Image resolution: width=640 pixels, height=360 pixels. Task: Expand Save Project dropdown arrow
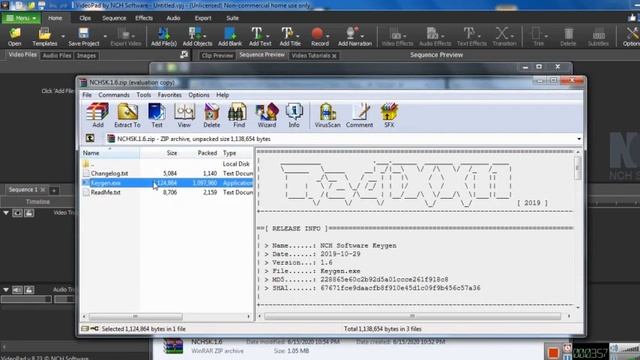click(x=105, y=36)
